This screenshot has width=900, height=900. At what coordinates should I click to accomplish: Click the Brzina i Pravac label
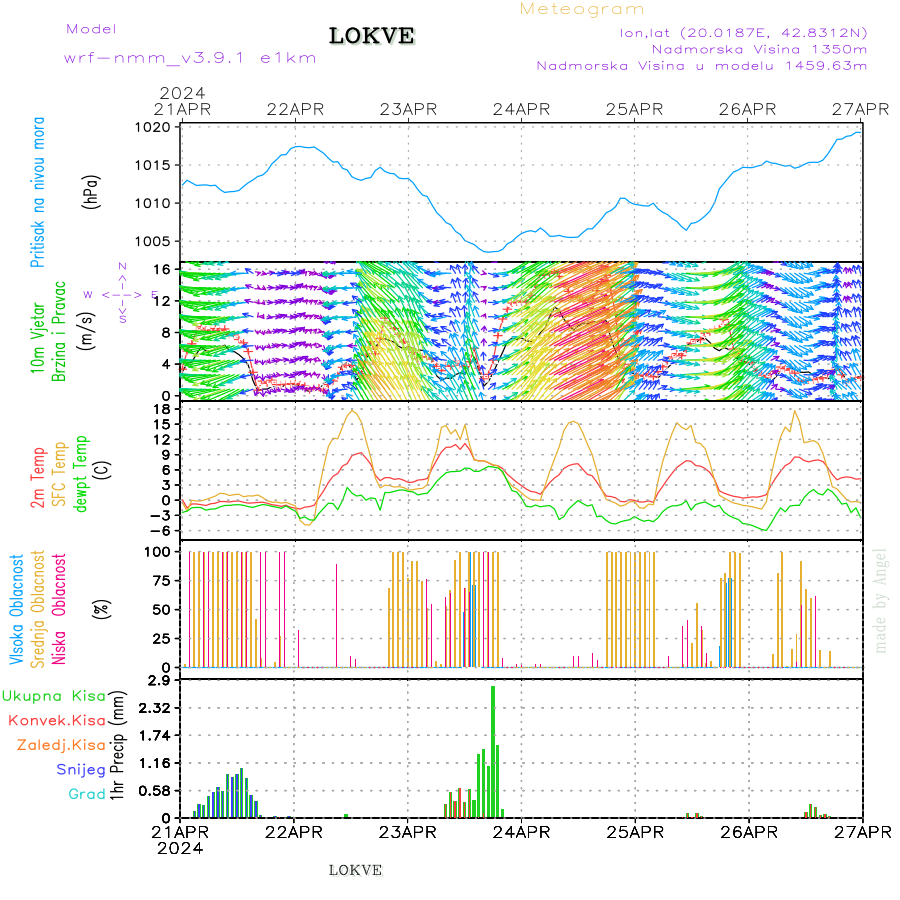pos(59,331)
